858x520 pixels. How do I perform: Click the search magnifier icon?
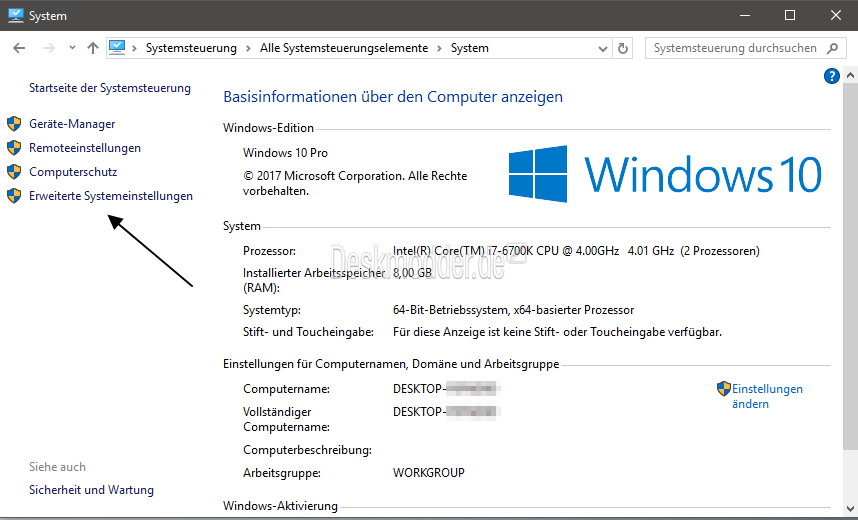coord(832,48)
